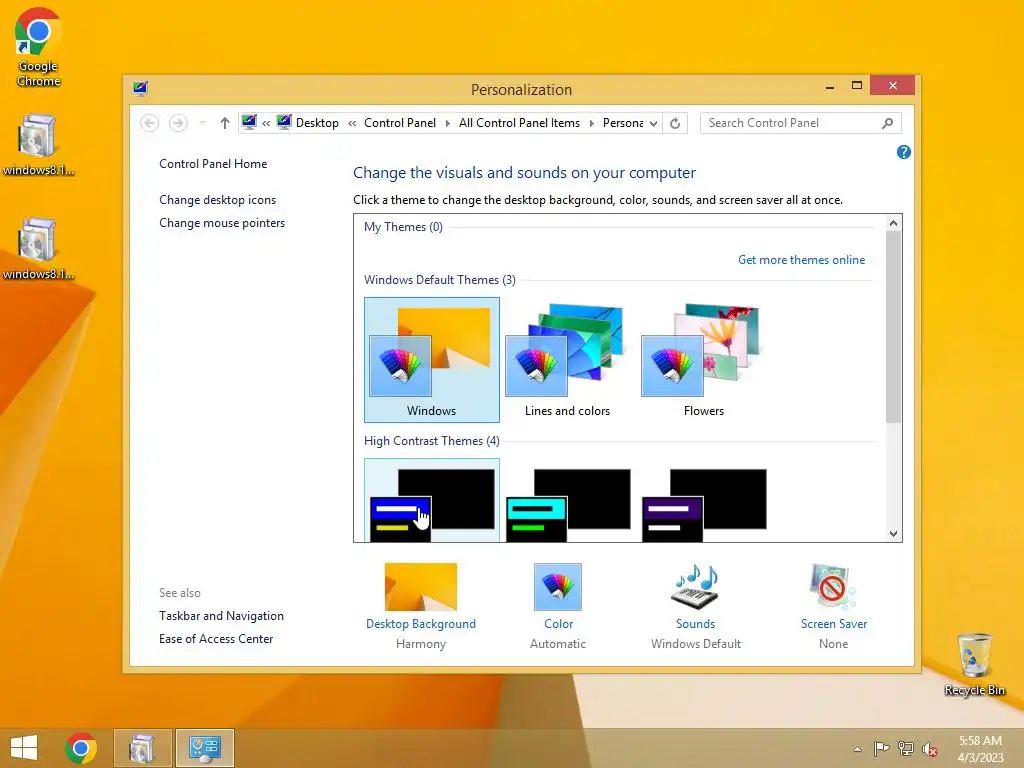The height and width of the screenshot is (768, 1024).
Task: Open Change desktop icons link
Action: coord(217,200)
